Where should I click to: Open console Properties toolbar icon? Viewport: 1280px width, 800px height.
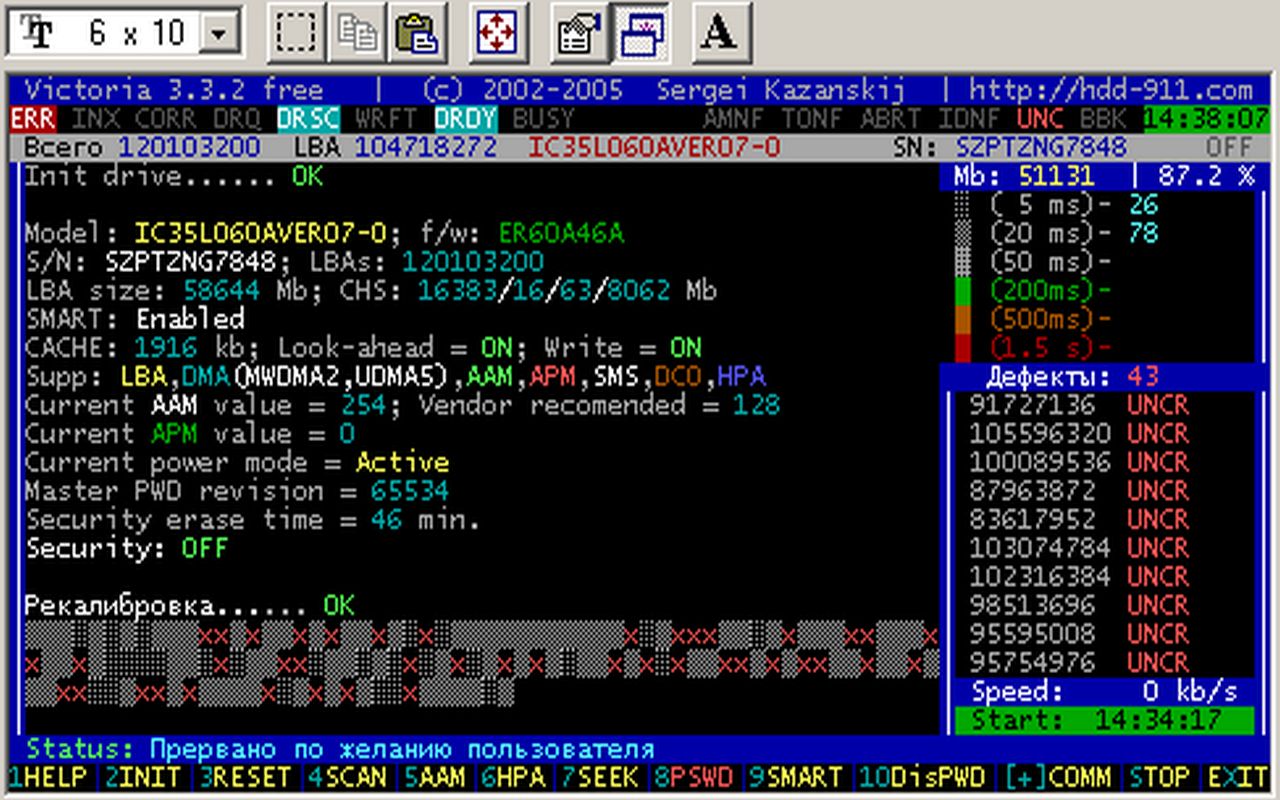click(x=578, y=33)
